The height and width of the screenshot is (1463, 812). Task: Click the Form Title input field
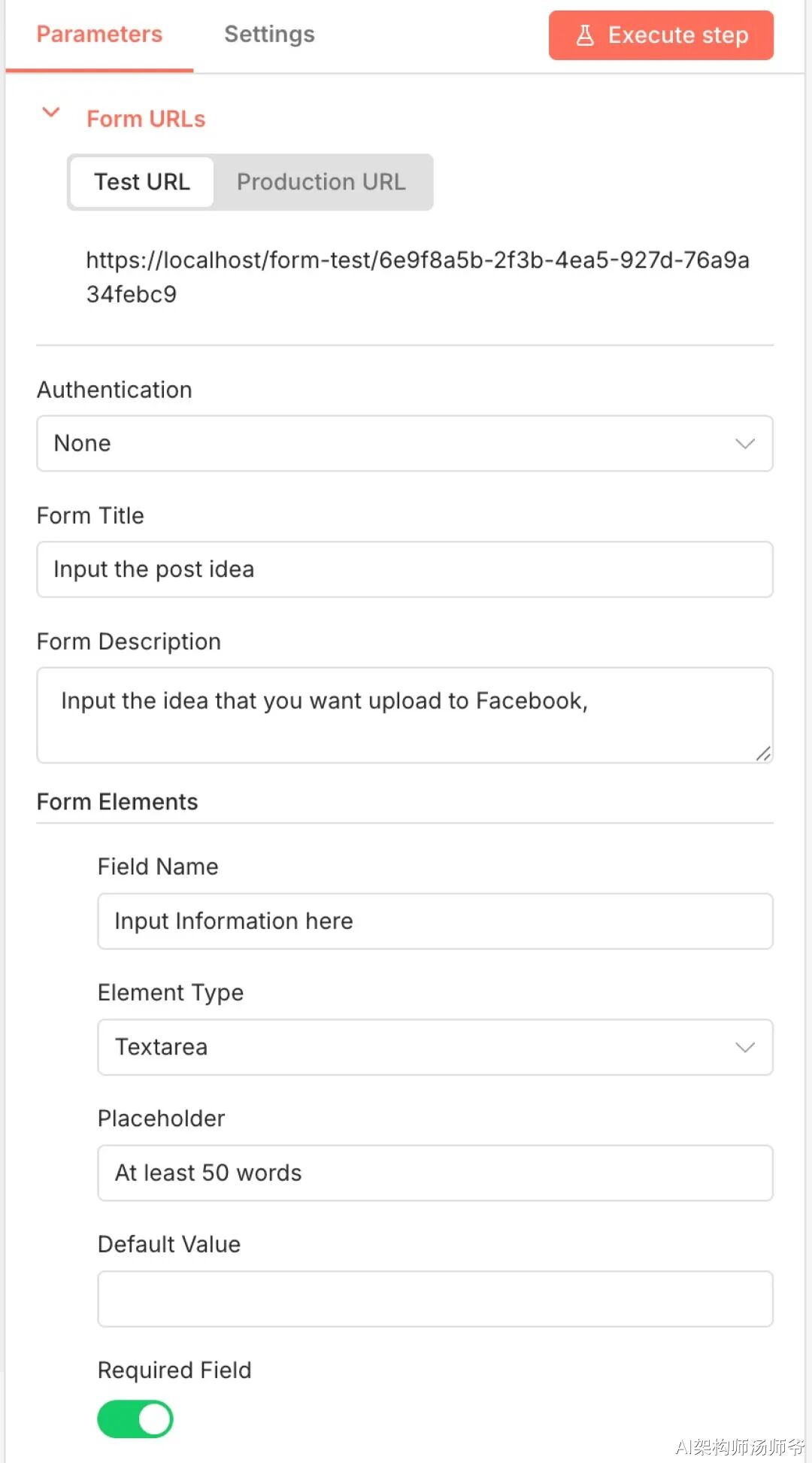click(x=404, y=569)
